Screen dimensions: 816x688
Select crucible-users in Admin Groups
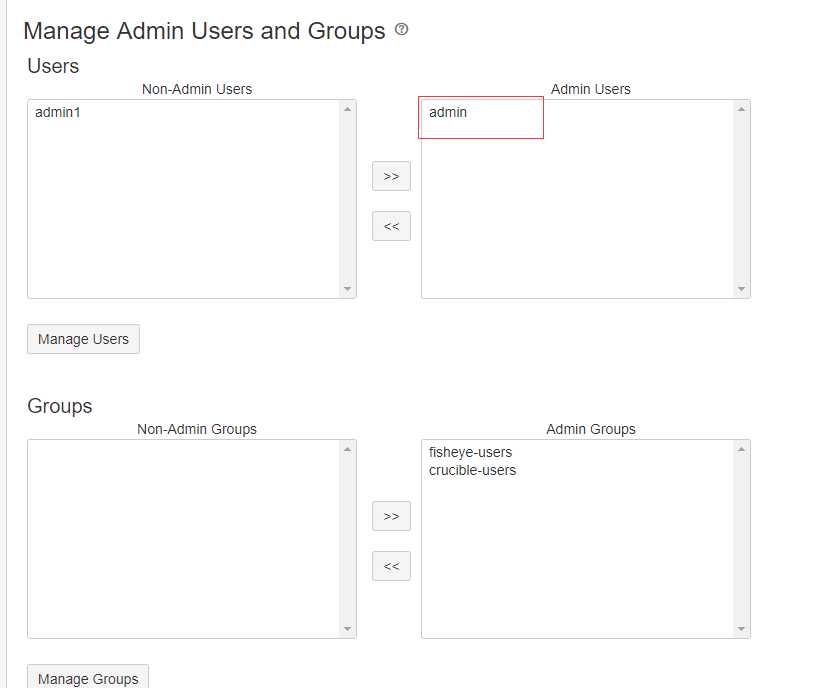472,470
